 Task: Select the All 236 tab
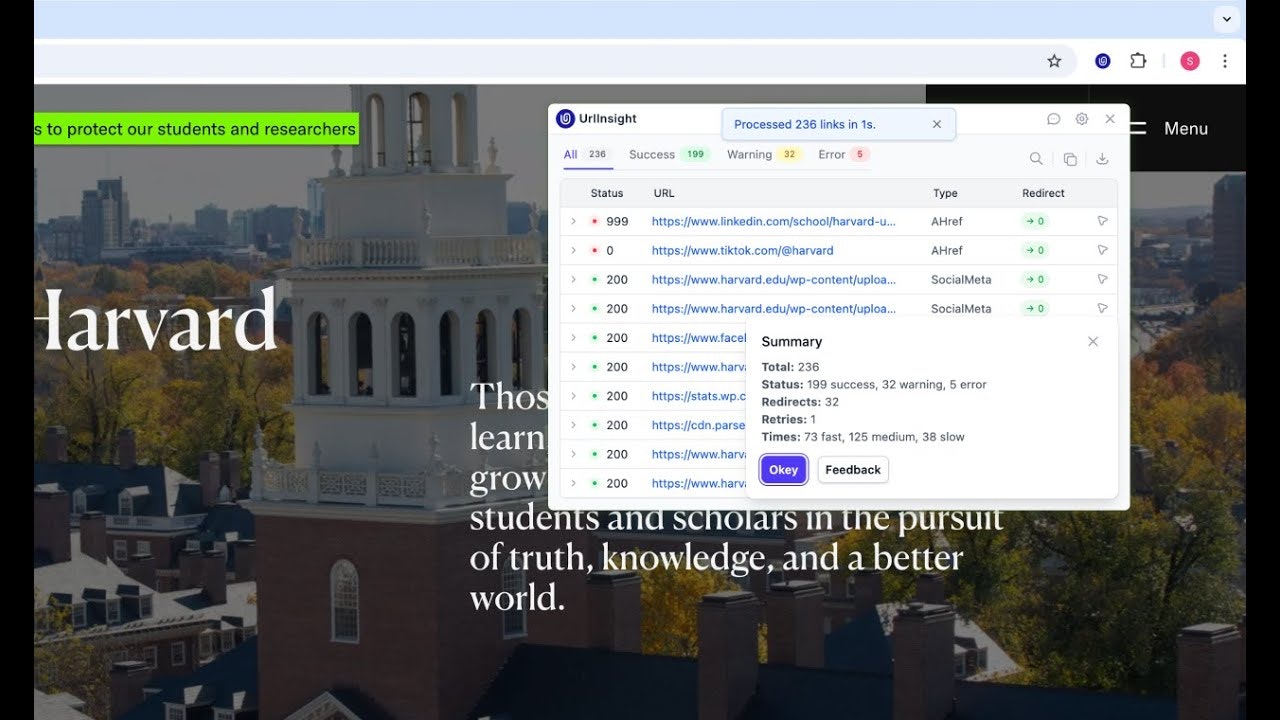pyautogui.click(x=586, y=155)
